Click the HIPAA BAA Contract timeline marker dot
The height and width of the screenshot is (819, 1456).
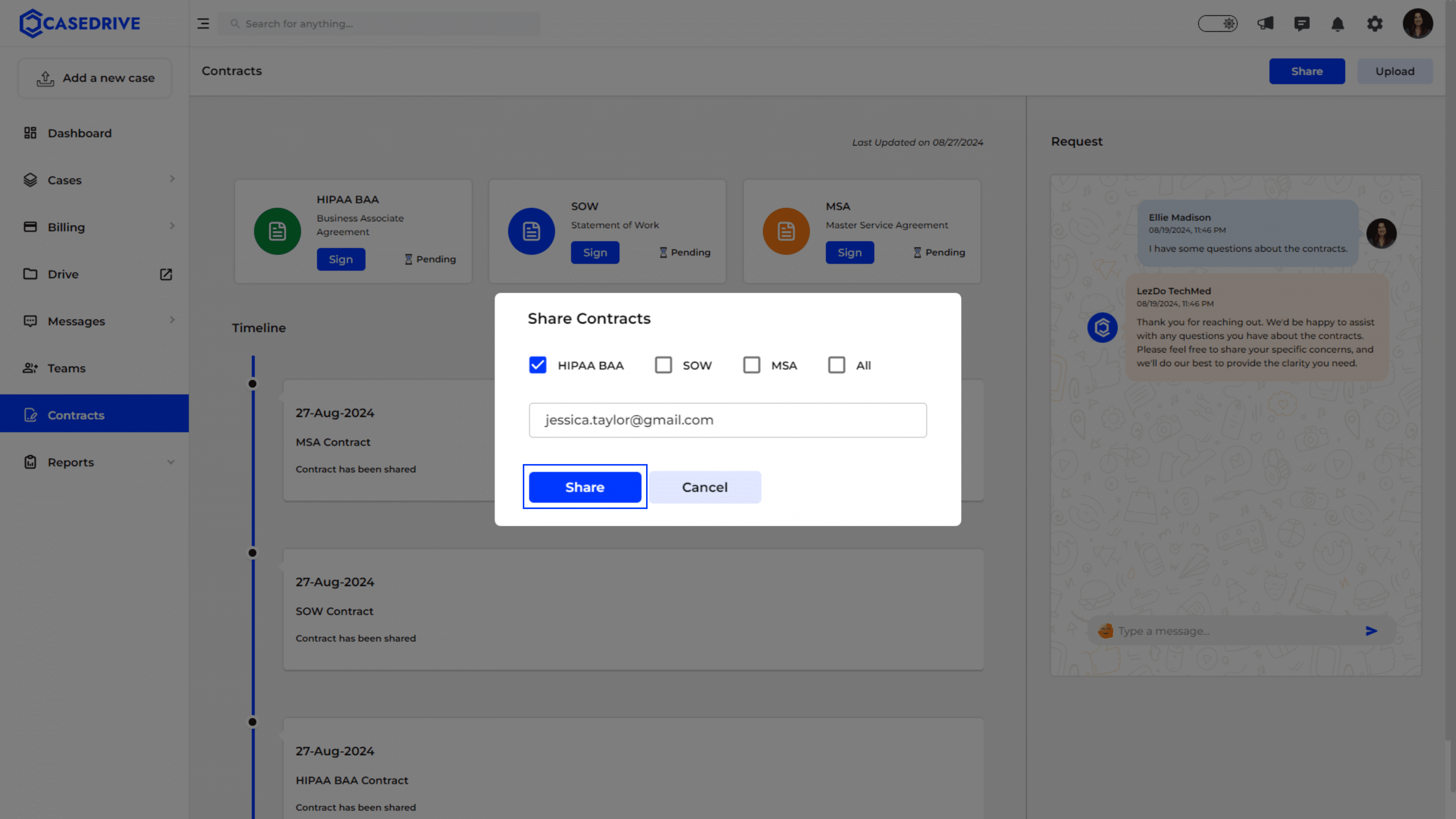pyautogui.click(x=253, y=722)
